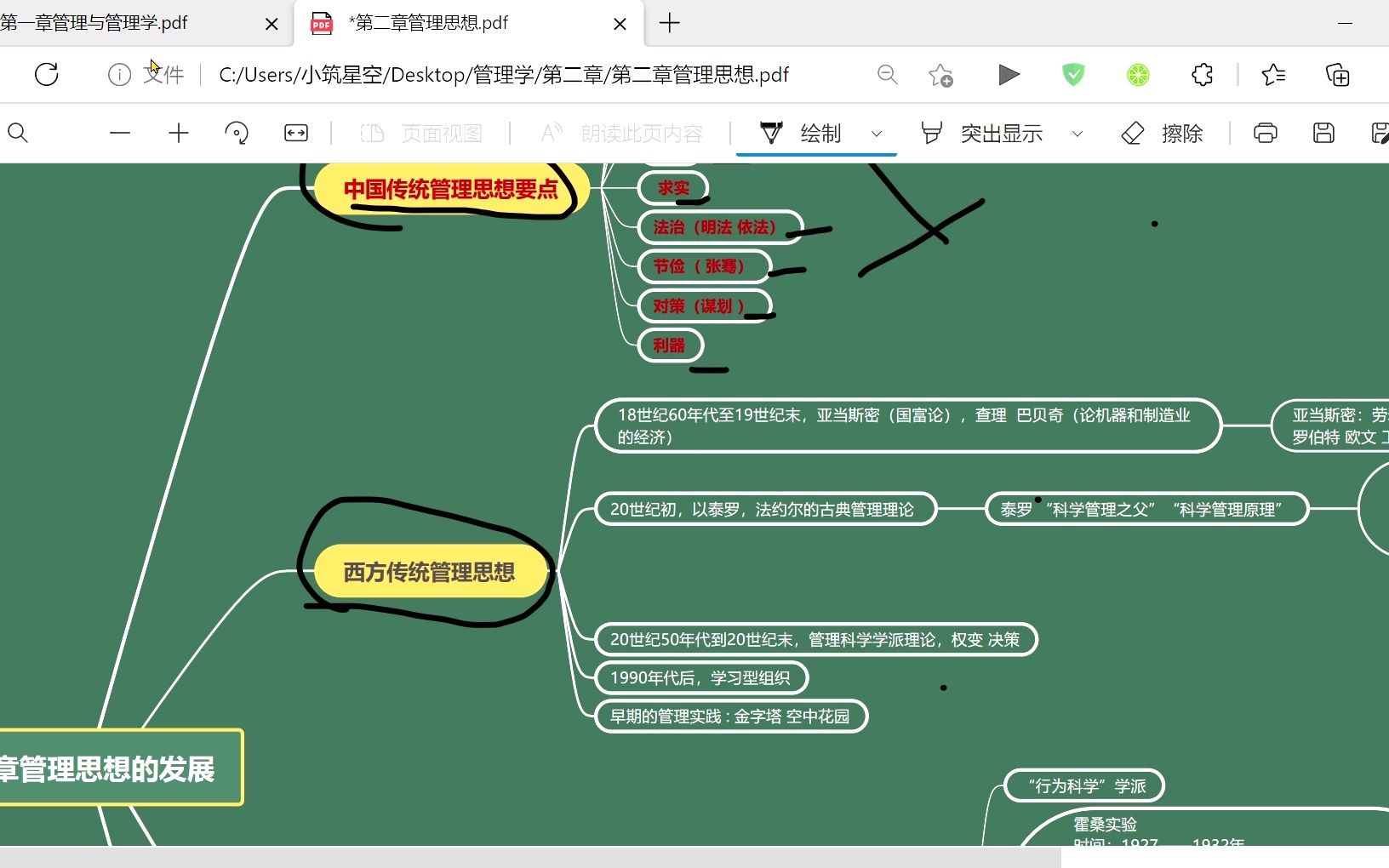This screenshot has width=1389, height=868.
Task: Zoom out the PDF with the minus button
Action: pyautogui.click(x=120, y=133)
